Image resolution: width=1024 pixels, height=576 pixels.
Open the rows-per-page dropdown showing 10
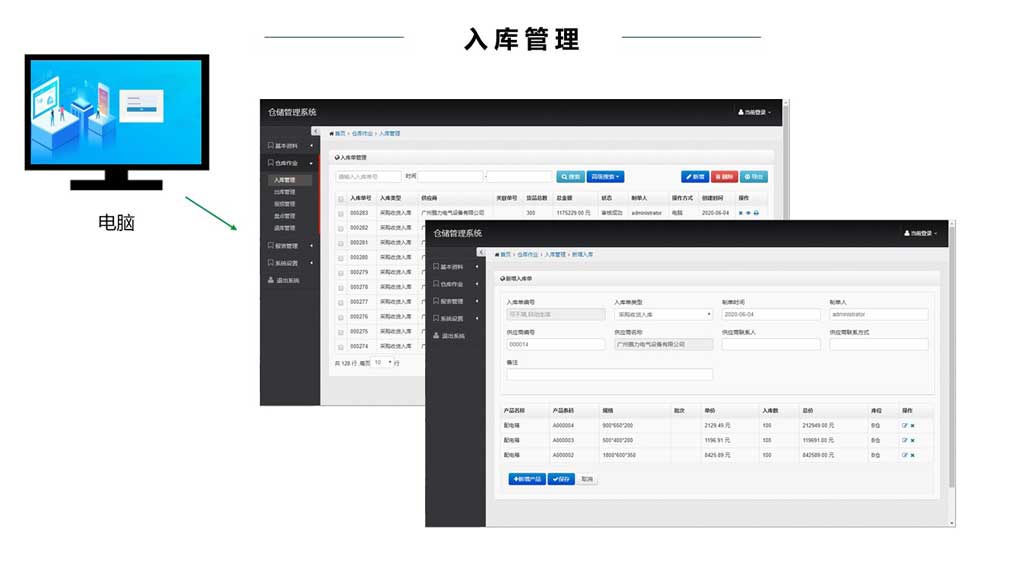(382, 362)
